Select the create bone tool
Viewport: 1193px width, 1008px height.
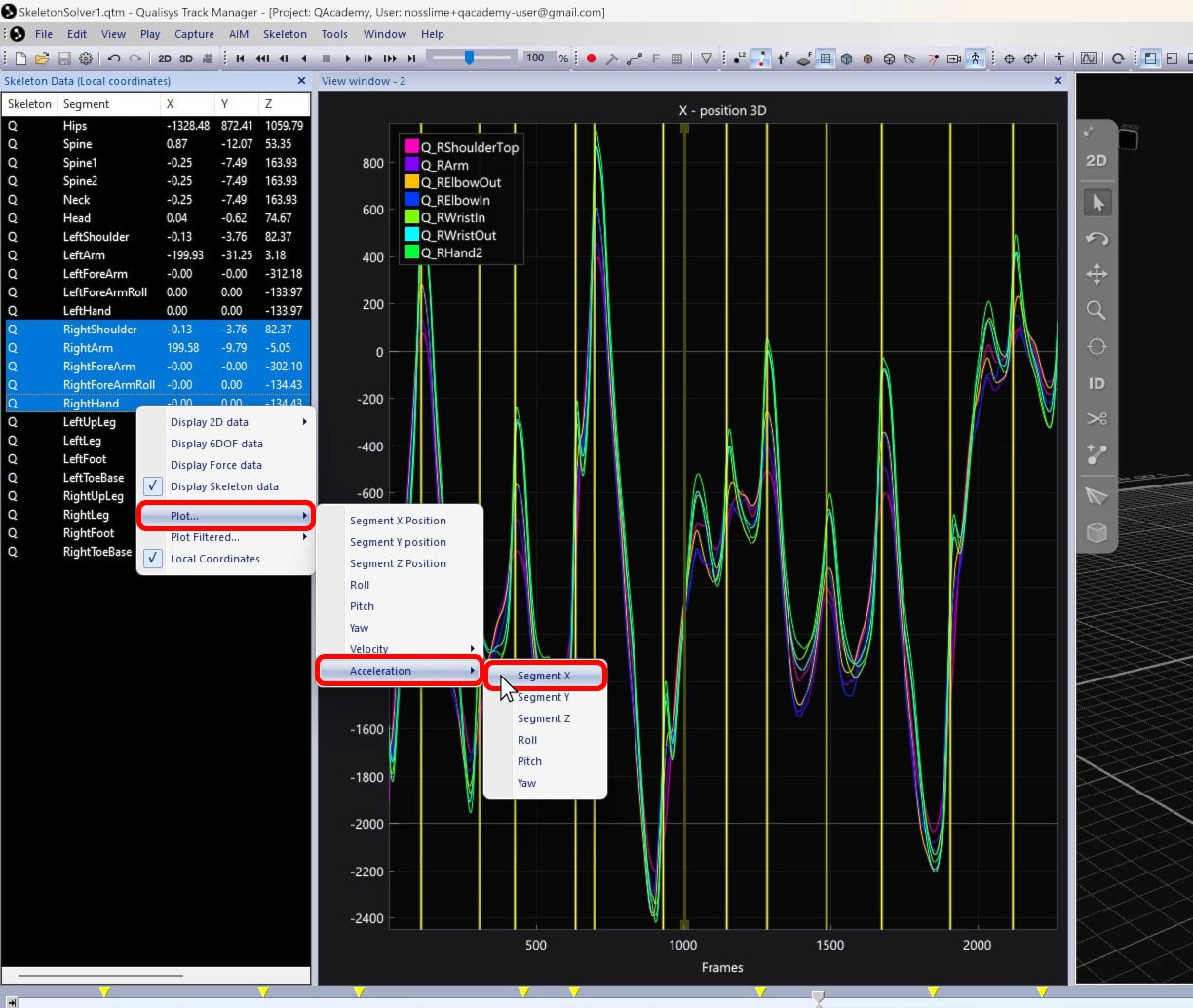pos(1097,454)
